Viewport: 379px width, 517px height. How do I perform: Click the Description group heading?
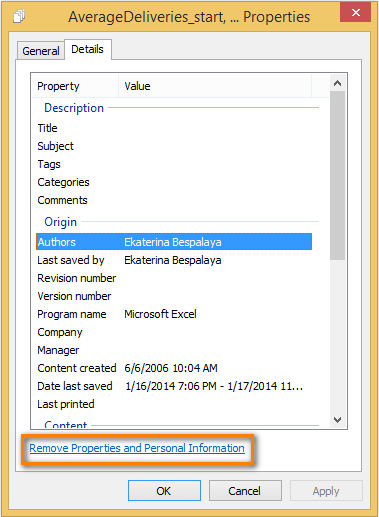coord(74,108)
